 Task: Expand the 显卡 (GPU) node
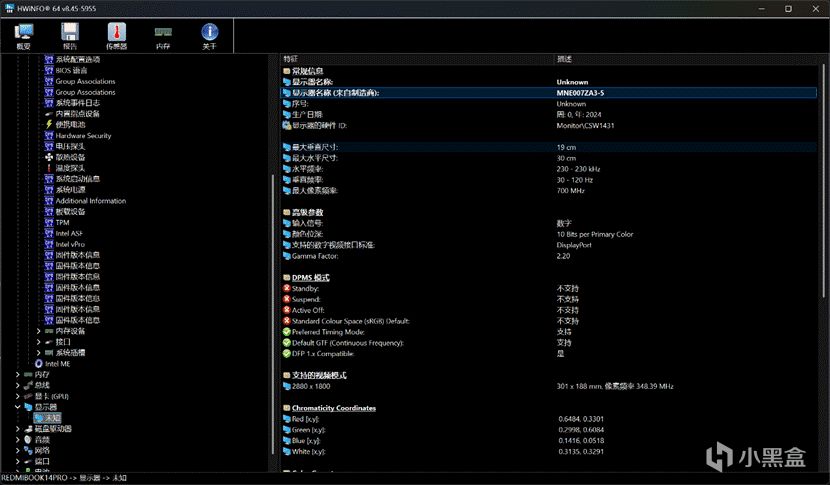tap(17, 396)
